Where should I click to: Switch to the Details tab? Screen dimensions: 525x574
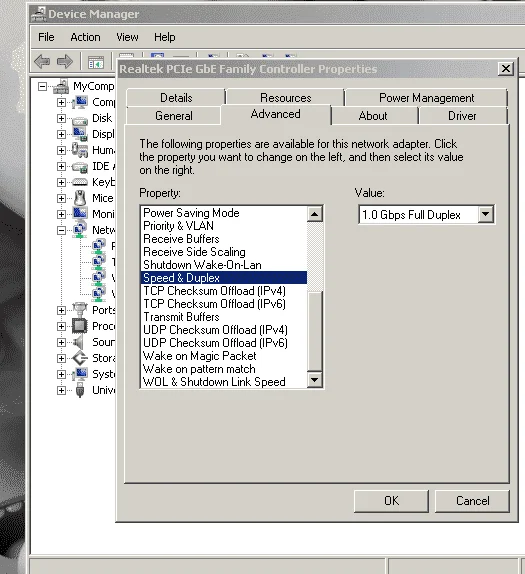pyautogui.click(x=176, y=97)
